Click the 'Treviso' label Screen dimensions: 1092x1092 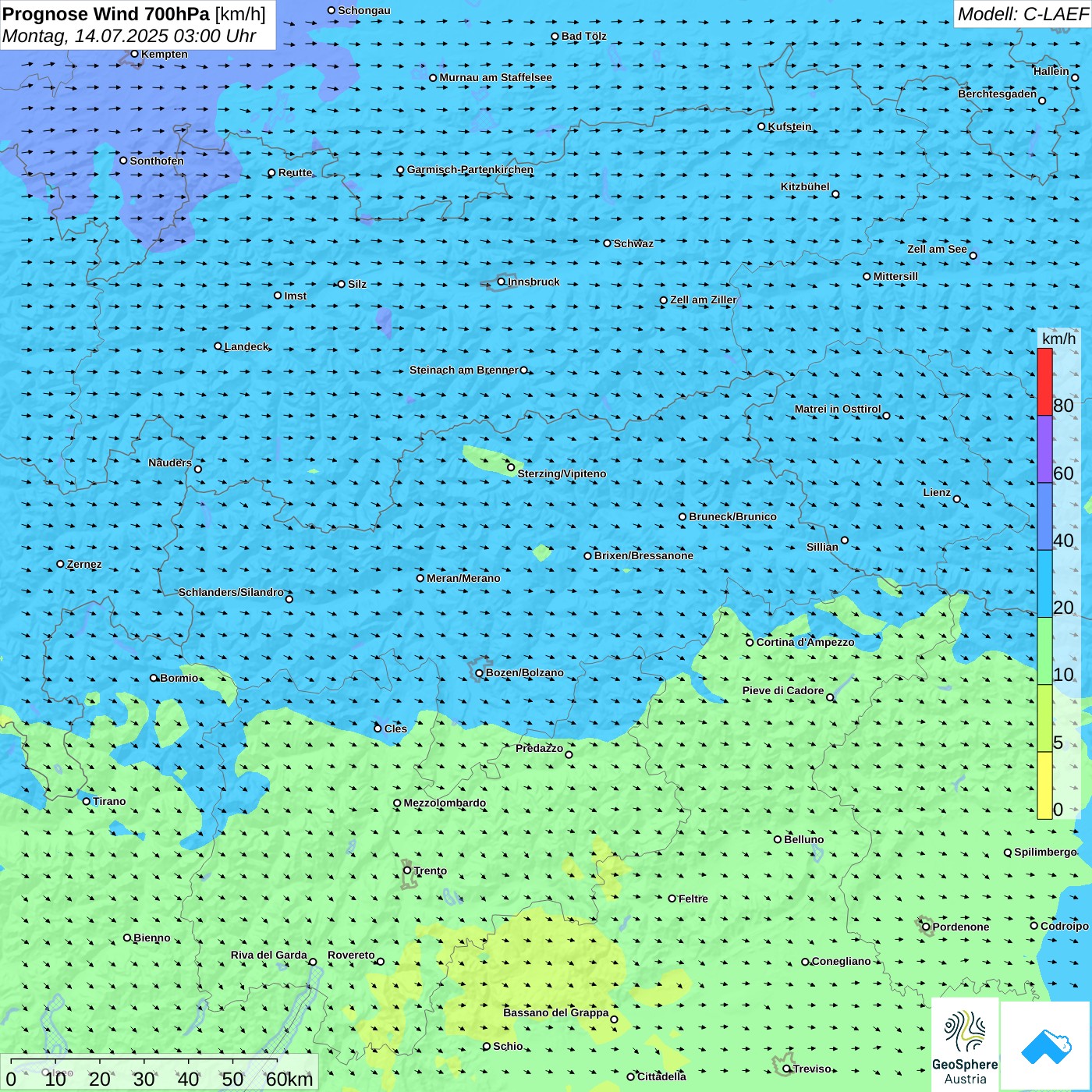(x=812, y=1069)
